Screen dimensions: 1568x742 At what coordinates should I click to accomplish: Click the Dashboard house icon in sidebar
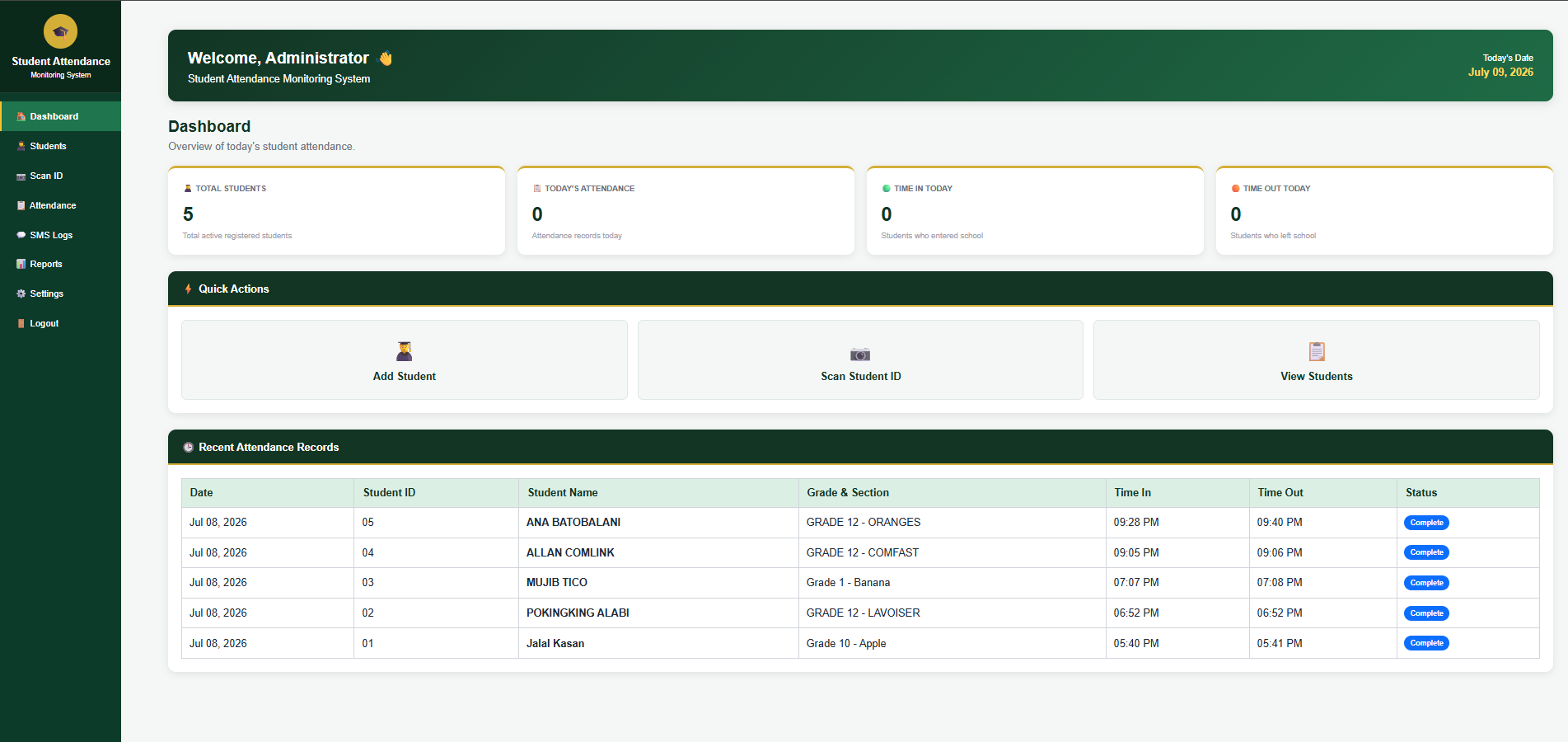coord(21,116)
